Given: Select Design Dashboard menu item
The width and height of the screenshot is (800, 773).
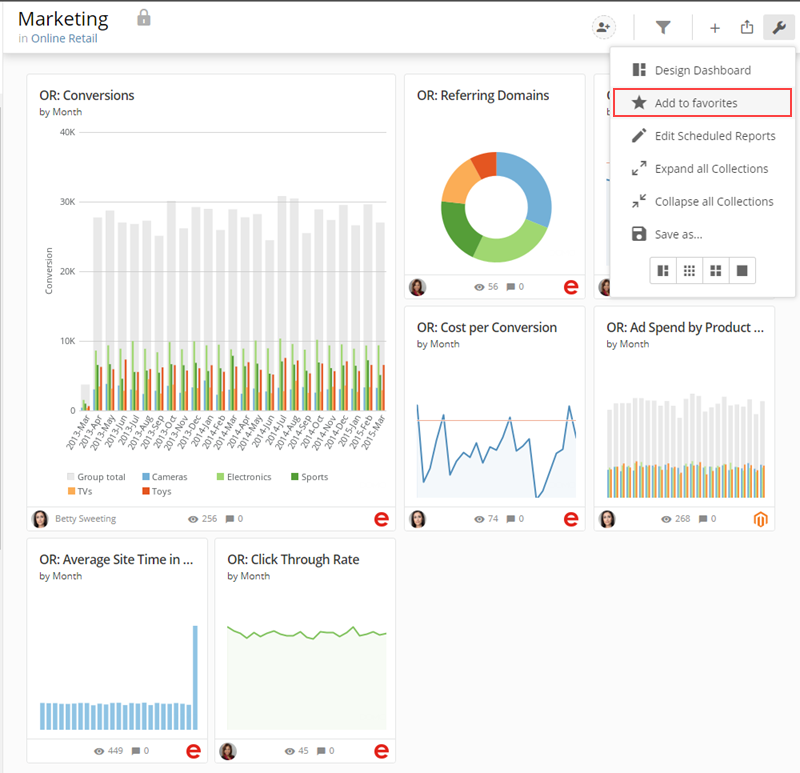Looking at the screenshot, I should 702,70.
